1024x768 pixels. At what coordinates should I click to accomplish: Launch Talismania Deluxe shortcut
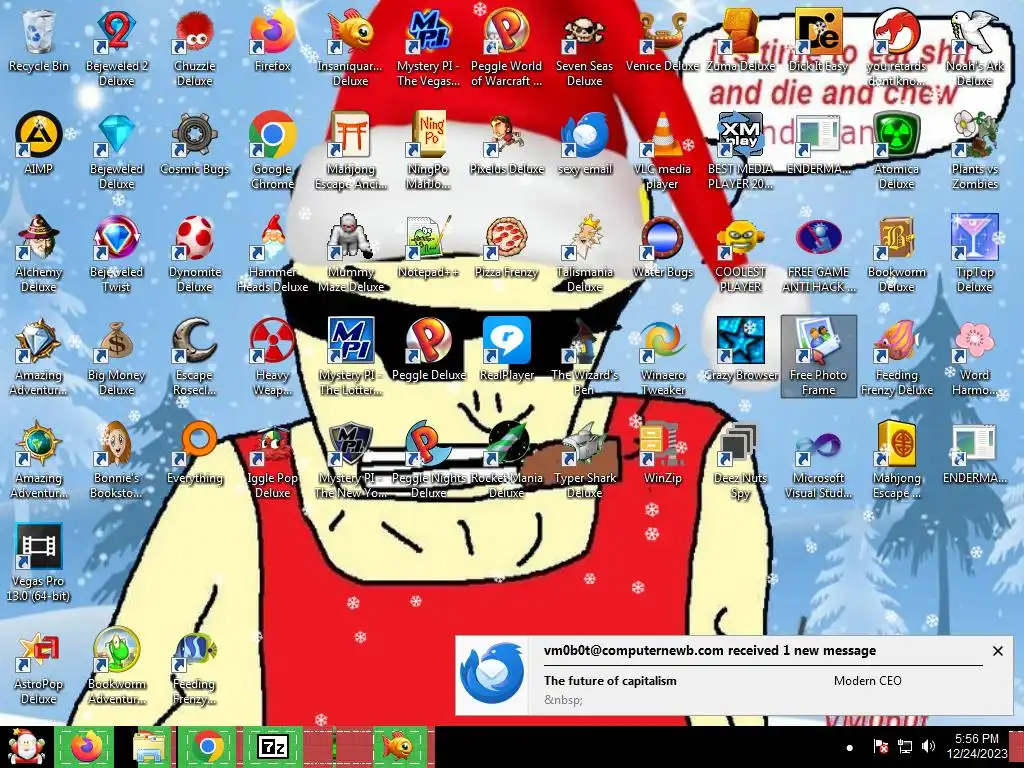(584, 253)
